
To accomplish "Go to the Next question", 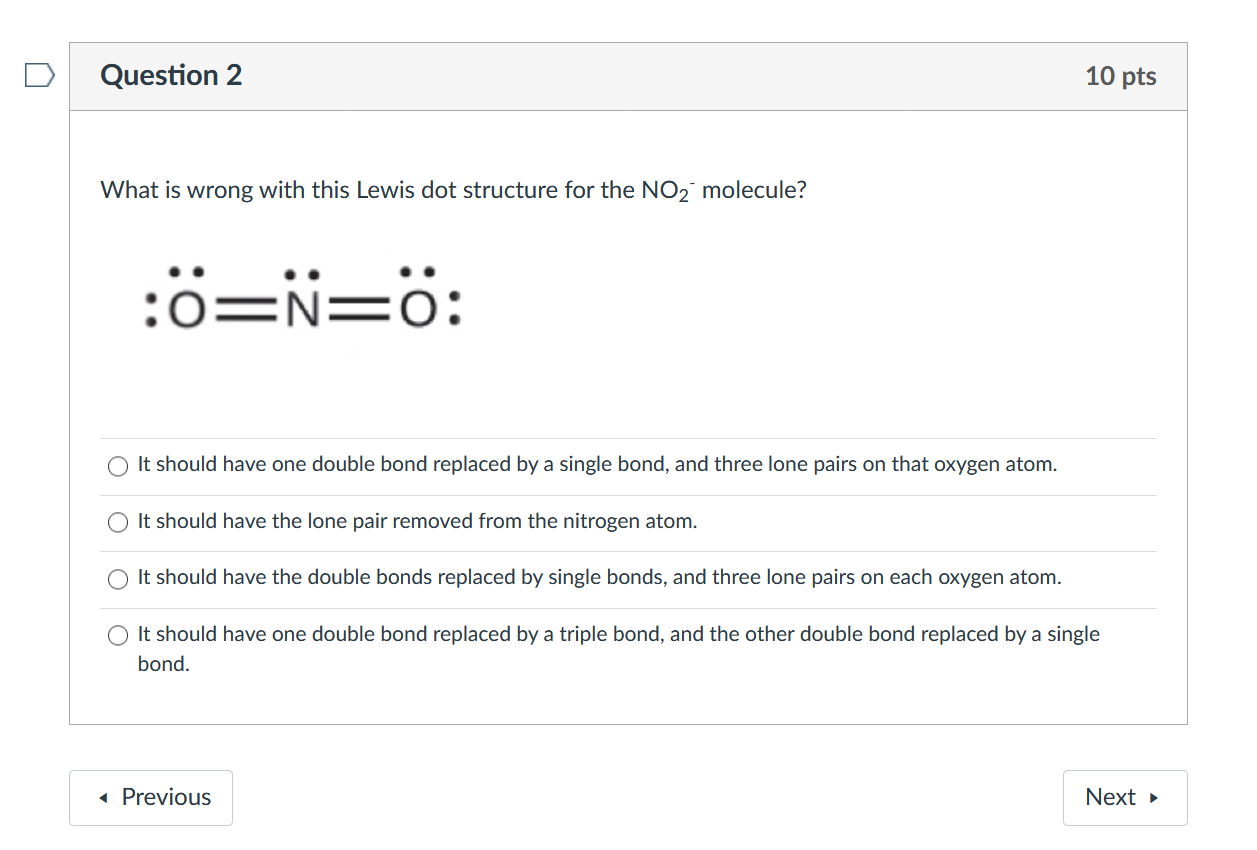I will click(1125, 798).
